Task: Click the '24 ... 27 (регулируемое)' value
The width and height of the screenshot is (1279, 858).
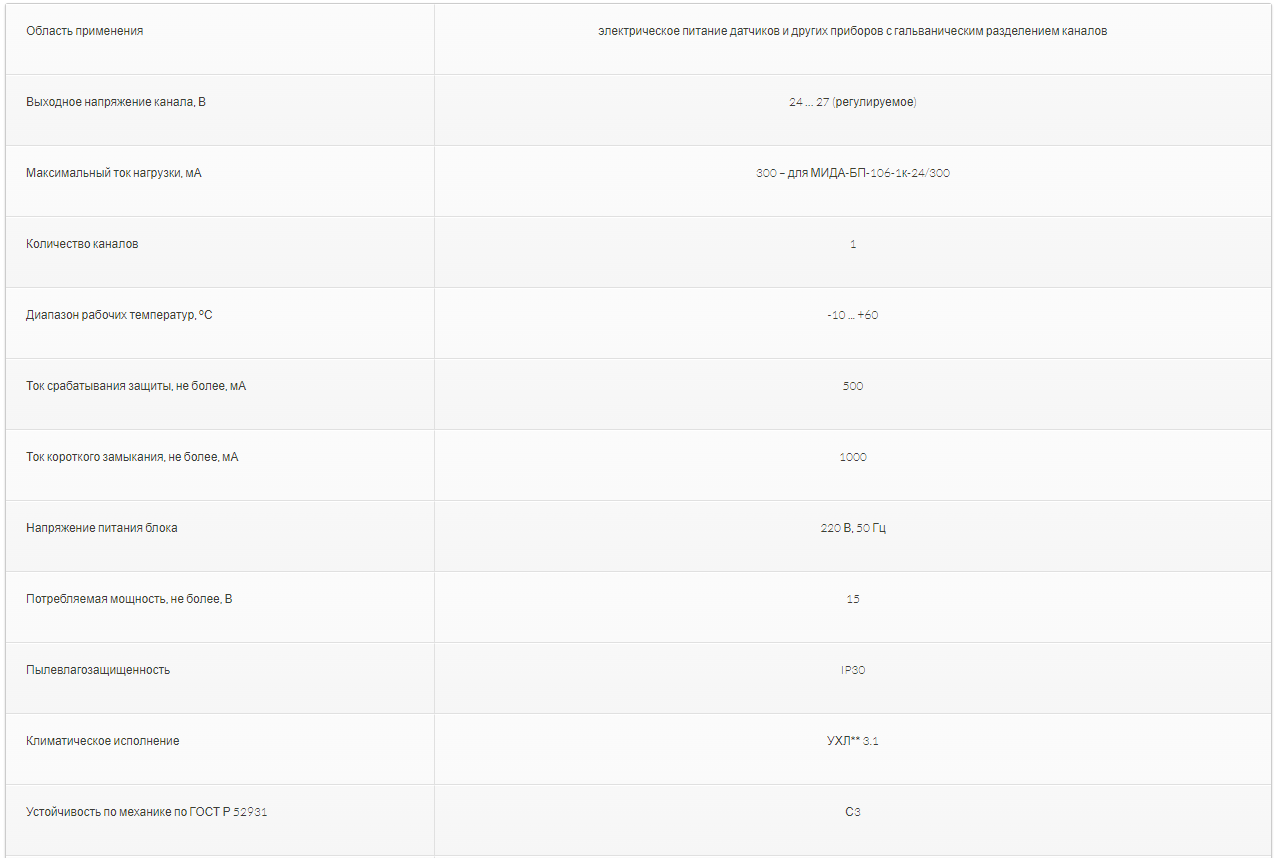Action: pos(852,102)
